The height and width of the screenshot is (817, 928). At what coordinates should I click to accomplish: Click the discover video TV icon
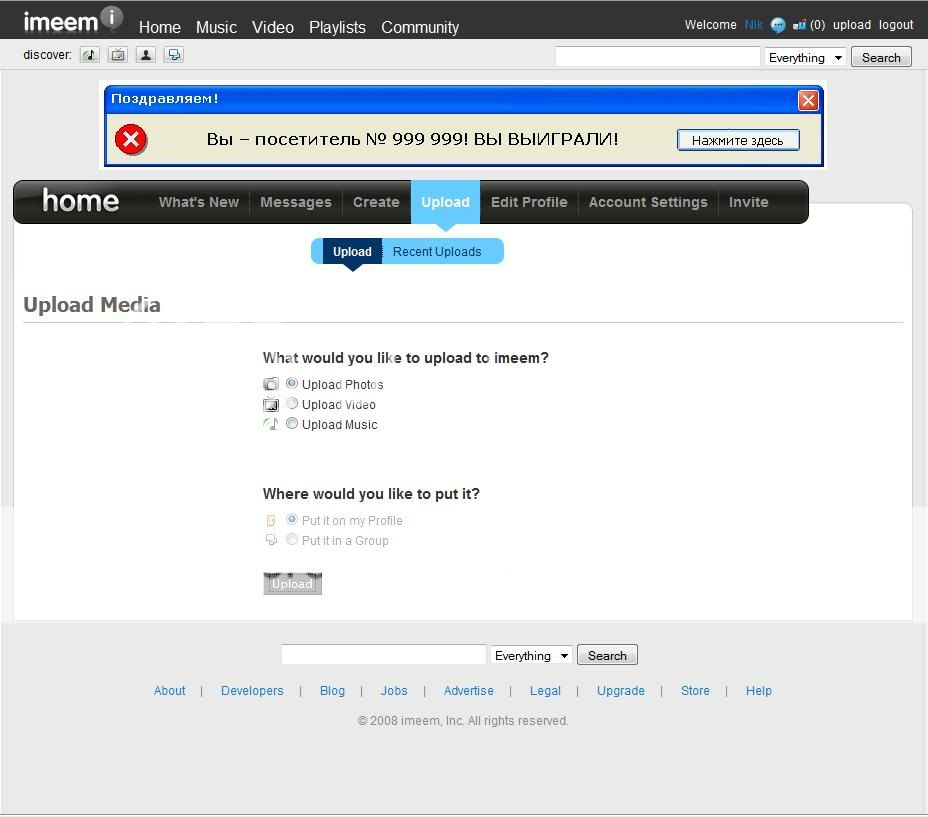click(118, 55)
